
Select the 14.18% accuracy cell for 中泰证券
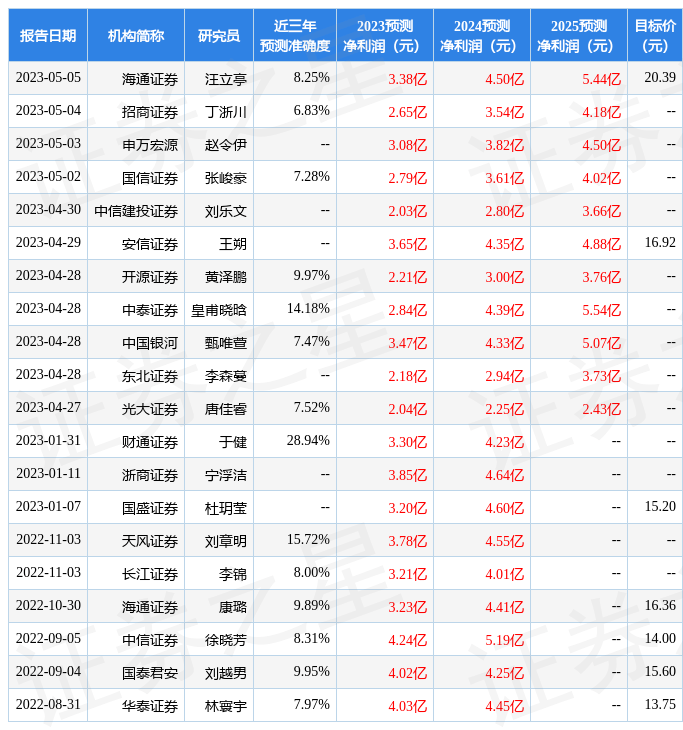coord(307,309)
